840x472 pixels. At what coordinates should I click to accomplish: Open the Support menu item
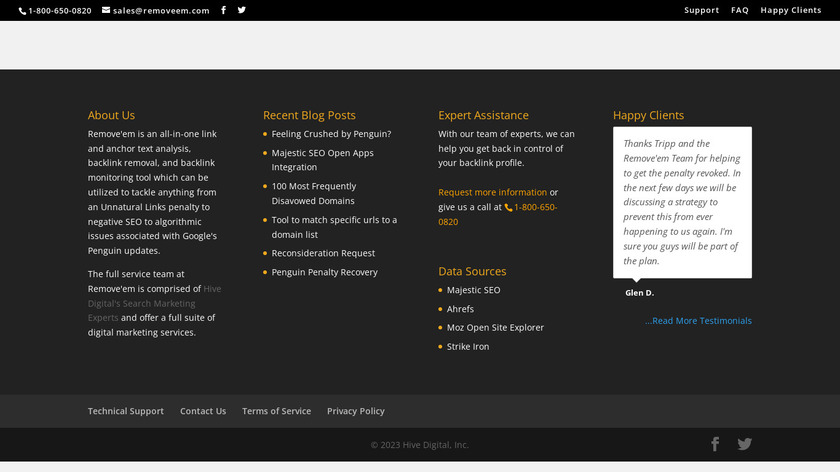click(701, 10)
